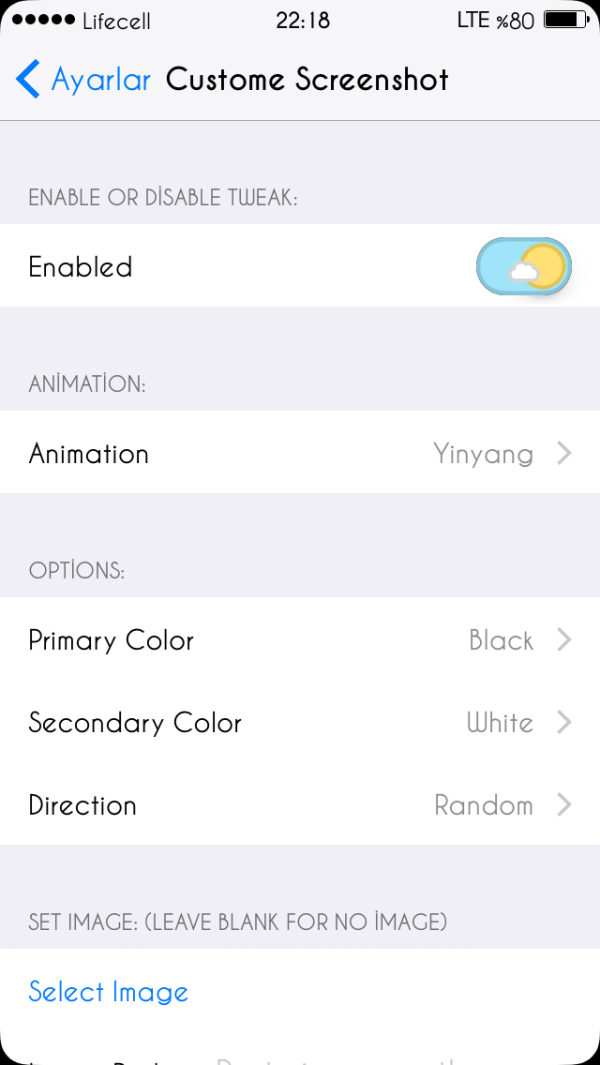Toggle the Enabled weather-style switch
The height and width of the screenshot is (1065, 600).
(524, 267)
